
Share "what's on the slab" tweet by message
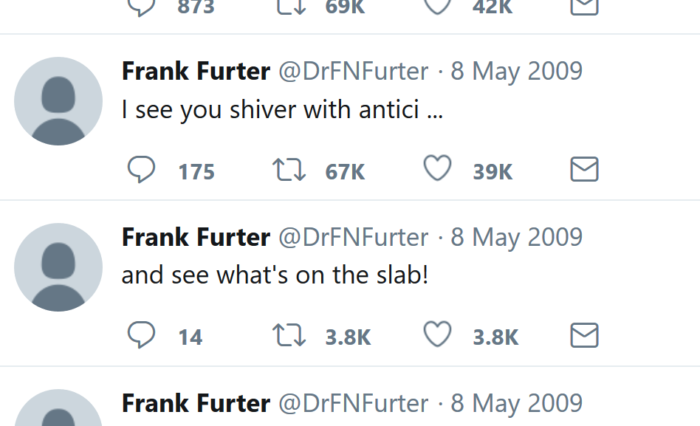pos(584,336)
